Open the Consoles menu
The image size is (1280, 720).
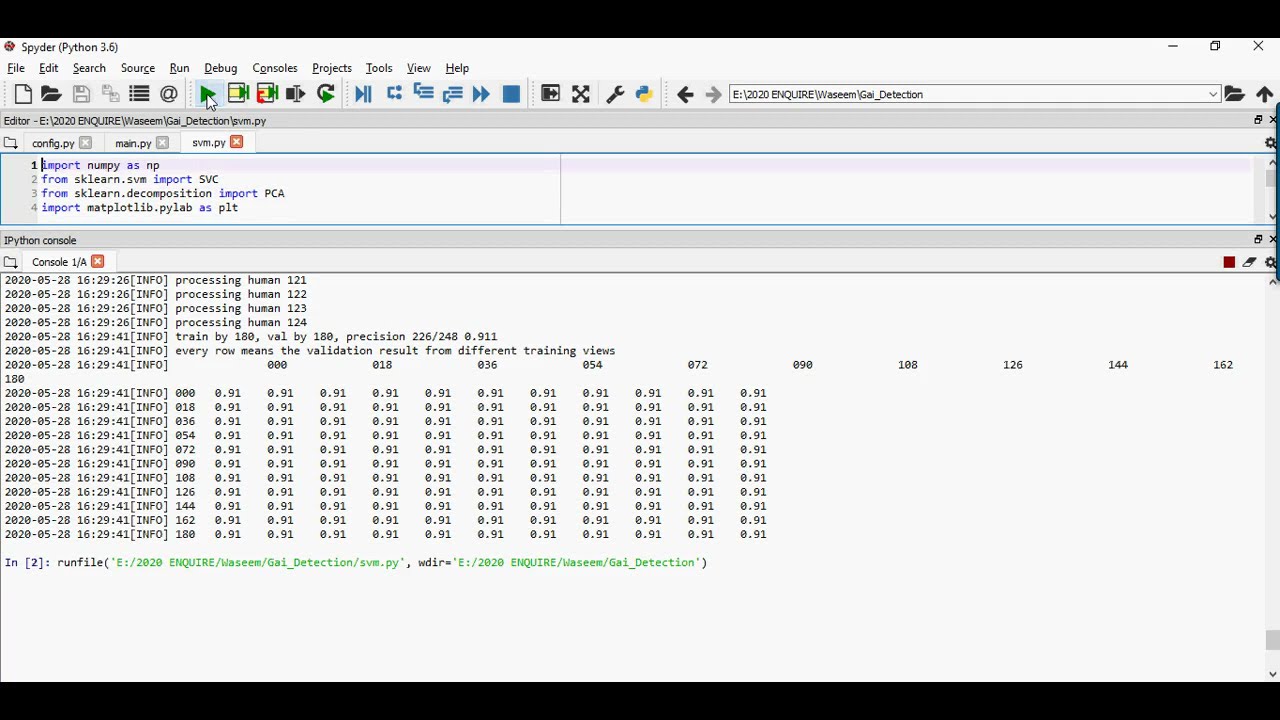click(275, 68)
